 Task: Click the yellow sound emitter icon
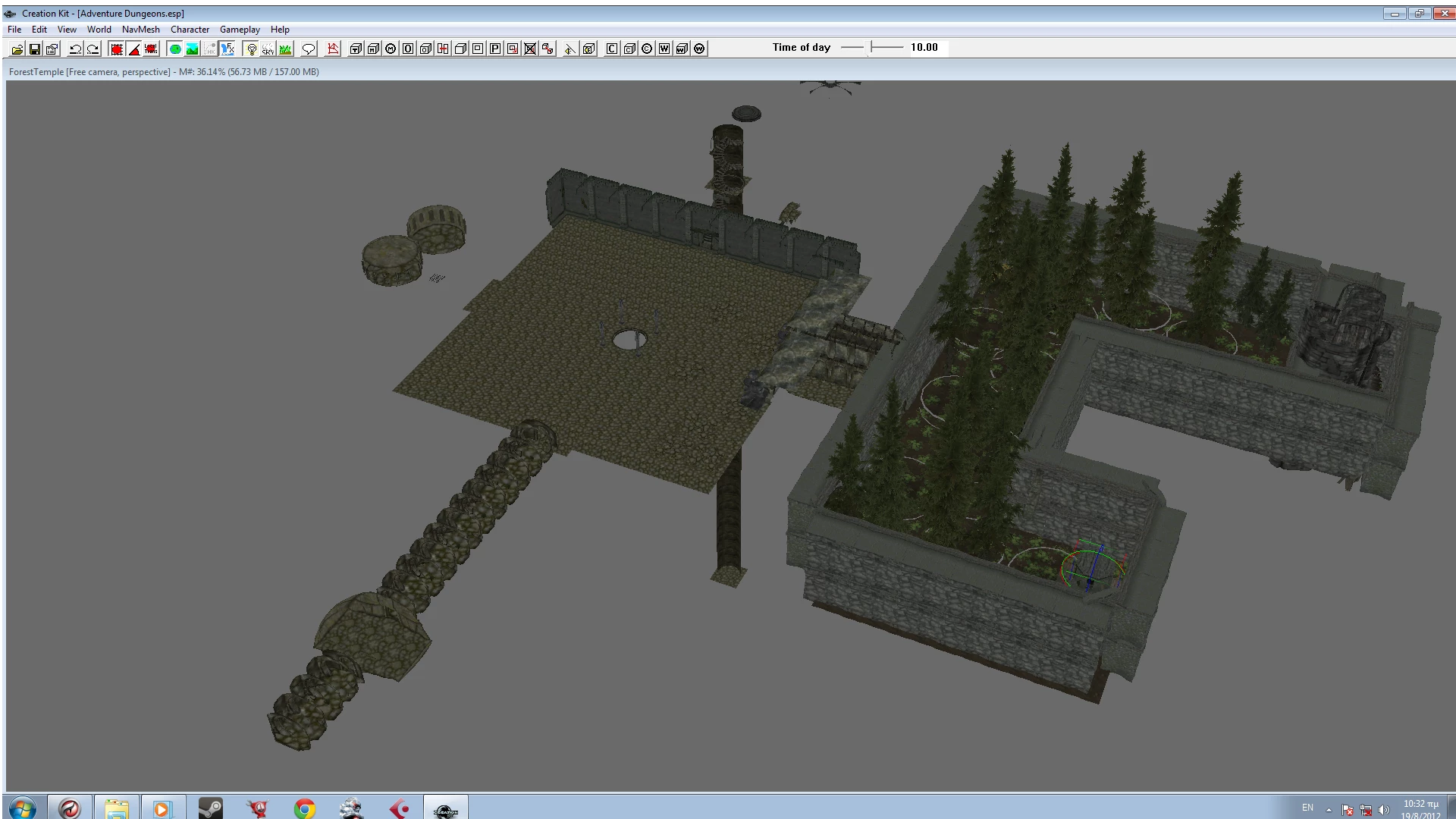[570, 49]
